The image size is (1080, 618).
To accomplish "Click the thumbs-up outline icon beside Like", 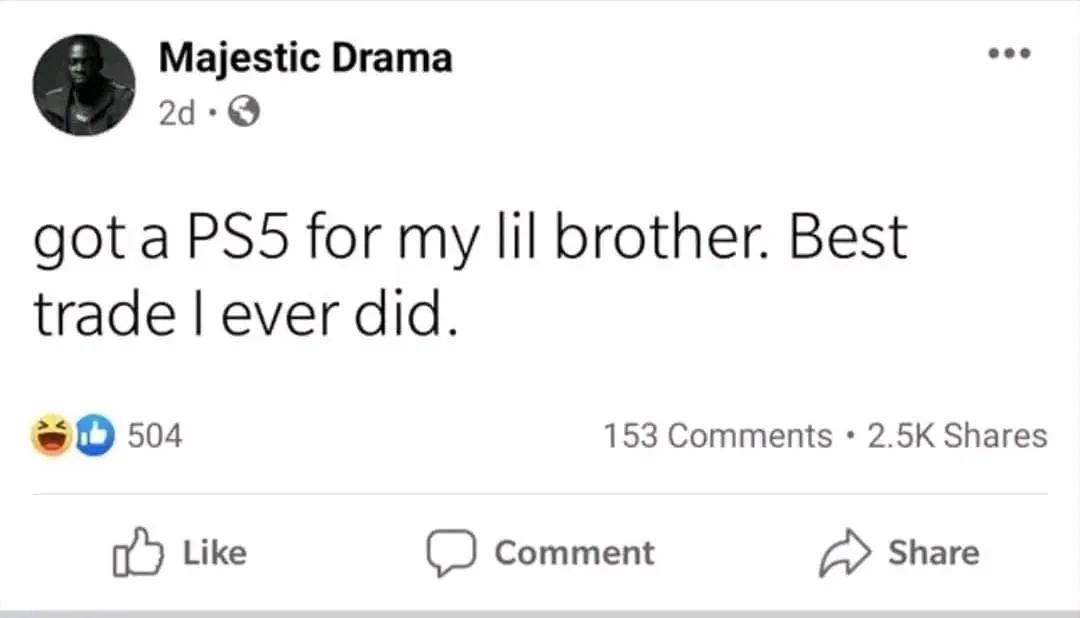I will tap(137, 553).
